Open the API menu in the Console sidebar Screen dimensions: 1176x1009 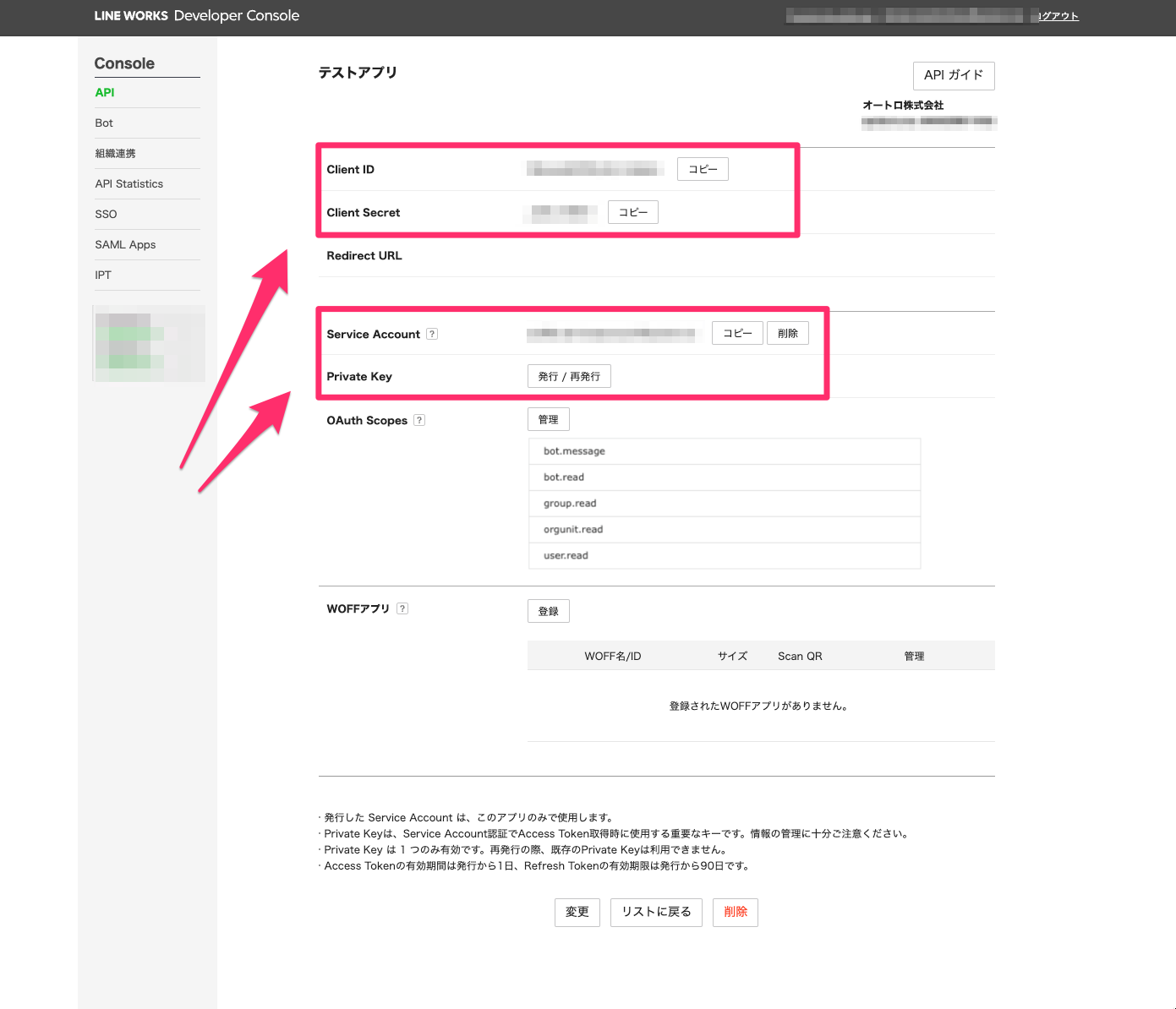pyautogui.click(x=105, y=93)
